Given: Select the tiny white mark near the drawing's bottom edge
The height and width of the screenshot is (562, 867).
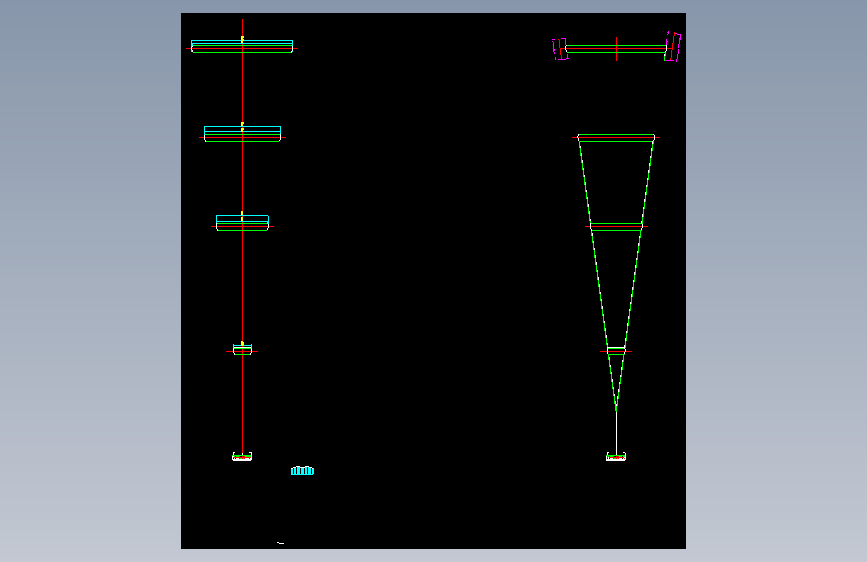Looking at the screenshot, I should pyautogui.click(x=280, y=543).
